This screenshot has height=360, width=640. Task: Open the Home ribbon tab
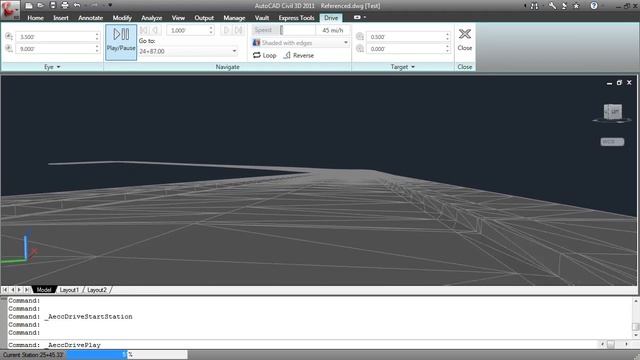[36, 18]
